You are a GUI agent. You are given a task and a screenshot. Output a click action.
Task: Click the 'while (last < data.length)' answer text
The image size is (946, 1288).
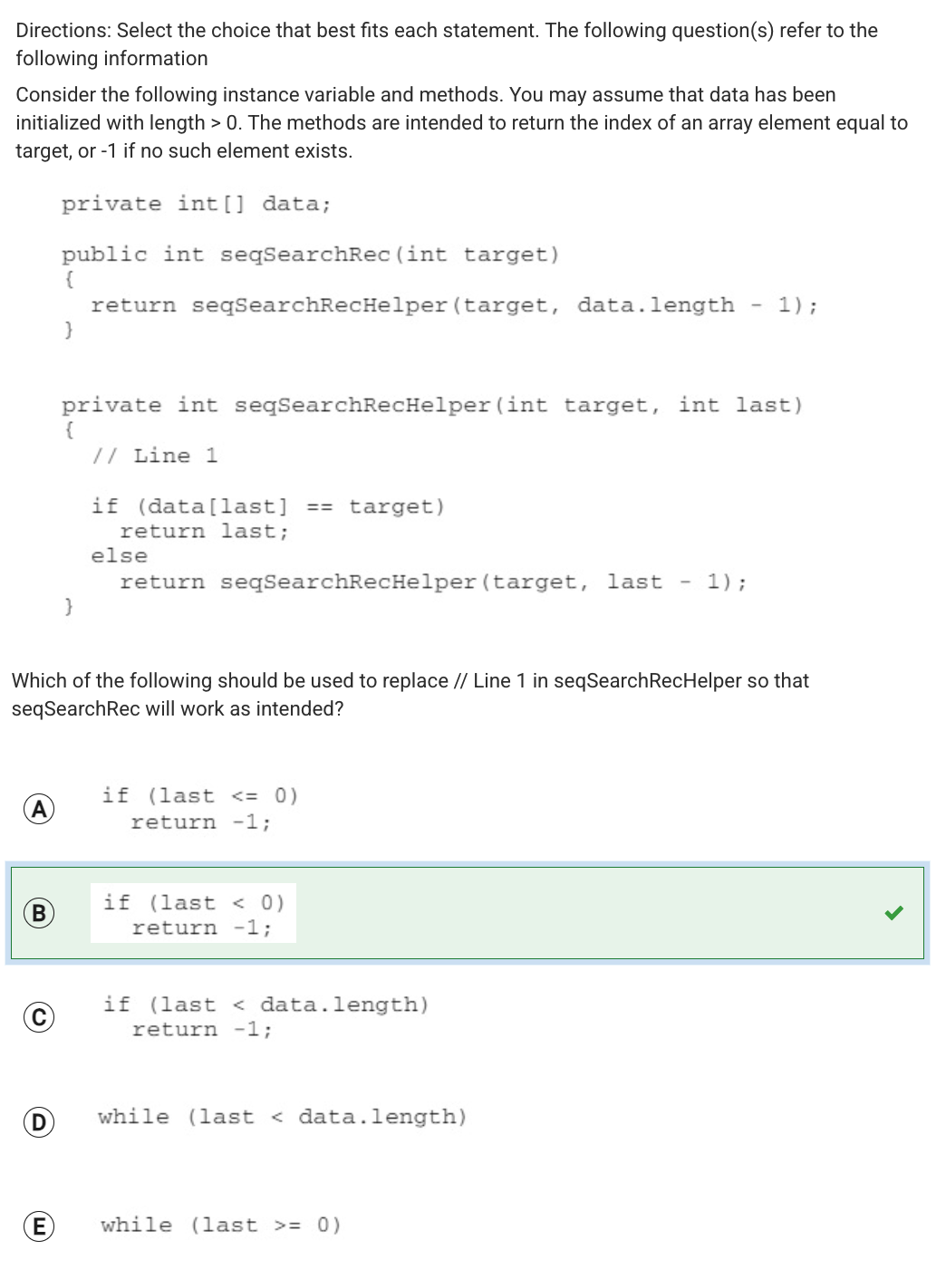click(283, 1117)
